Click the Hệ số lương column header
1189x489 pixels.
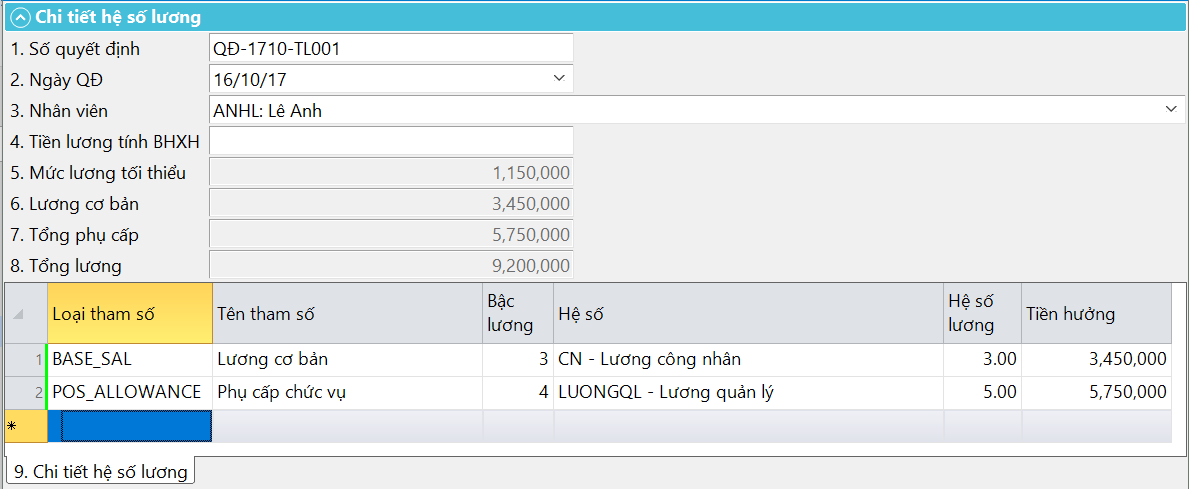(x=981, y=313)
